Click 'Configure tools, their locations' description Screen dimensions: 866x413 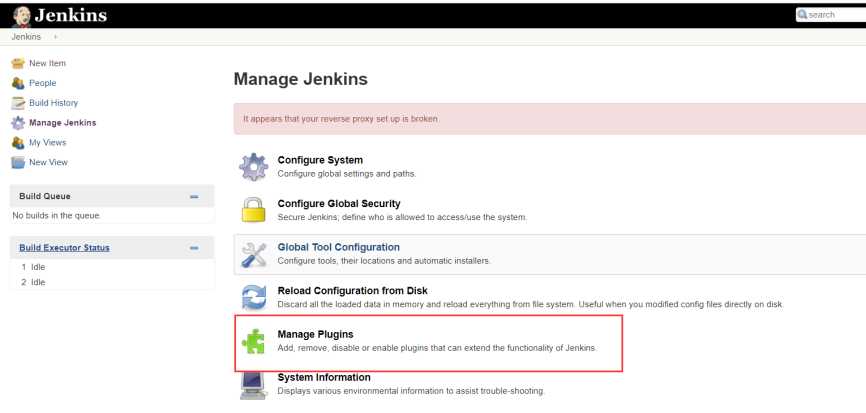coord(384,261)
